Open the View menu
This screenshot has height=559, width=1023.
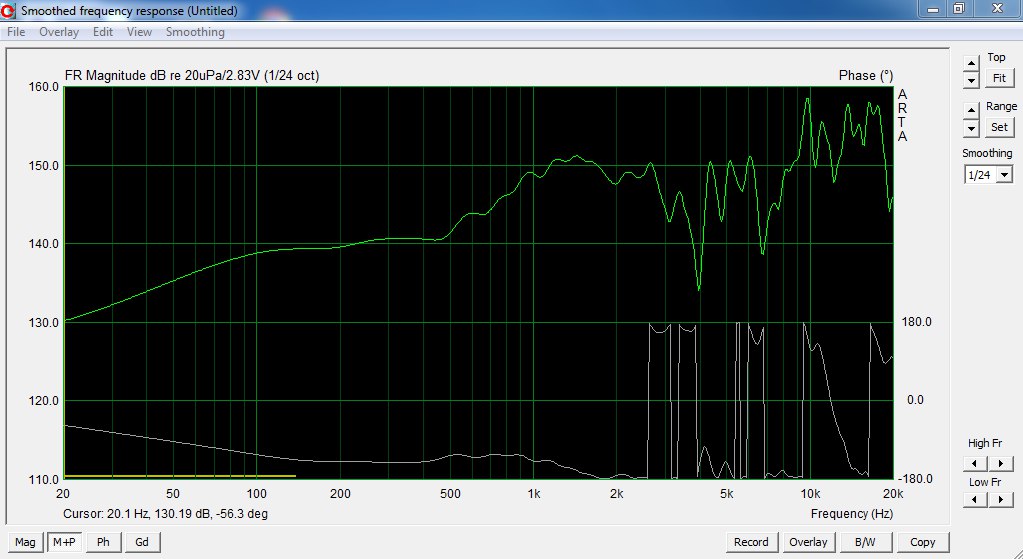pyautogui.click(x=139, y=32)
